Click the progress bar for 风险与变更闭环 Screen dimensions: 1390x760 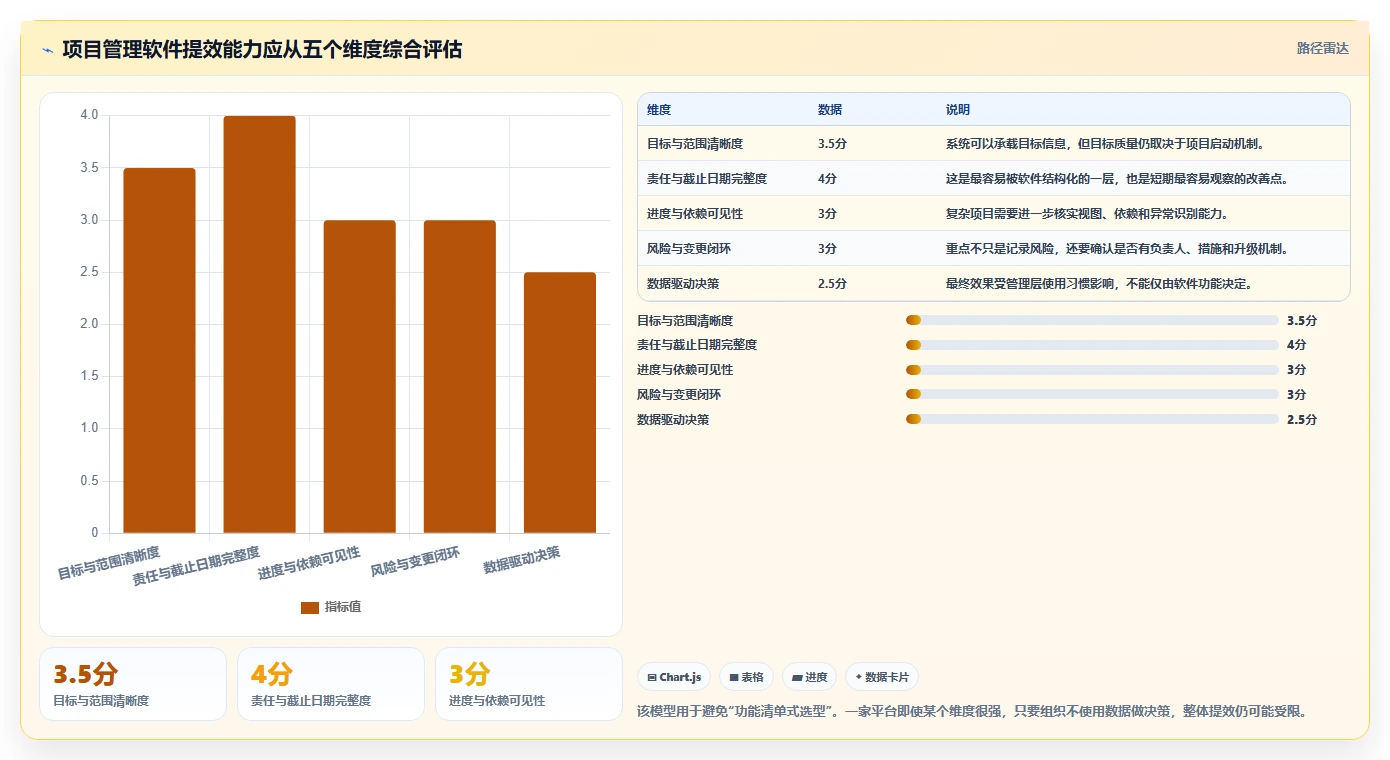point(1092,394)
